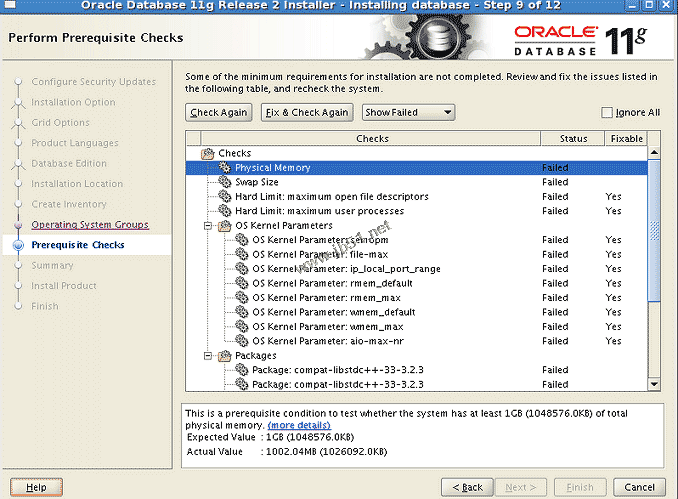This screenshot has height=499, width=678.
Task: Click the gear icon beside Physical Memory
Action: click(224, 167)
